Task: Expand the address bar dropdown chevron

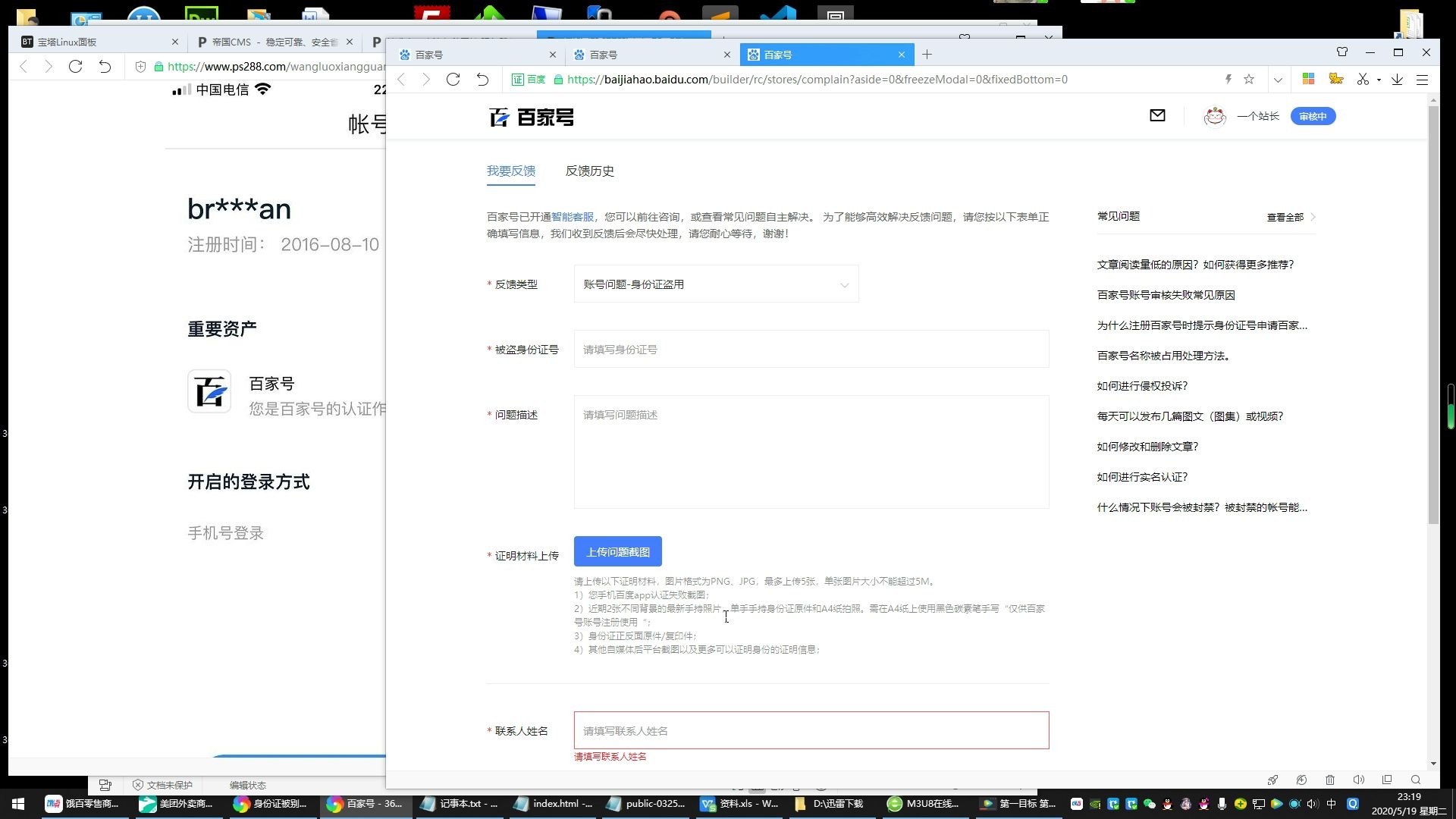Action: pyautogui.click(x=1278, y=80)
